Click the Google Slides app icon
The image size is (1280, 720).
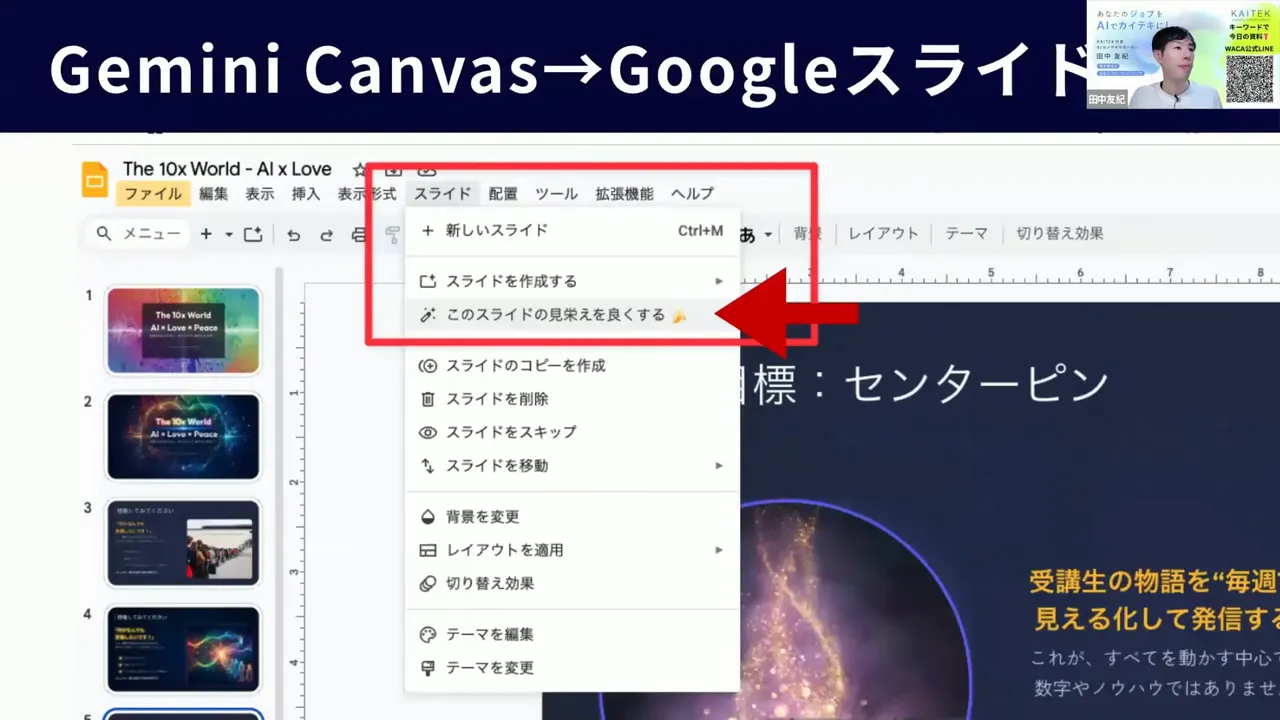[95, 180]
